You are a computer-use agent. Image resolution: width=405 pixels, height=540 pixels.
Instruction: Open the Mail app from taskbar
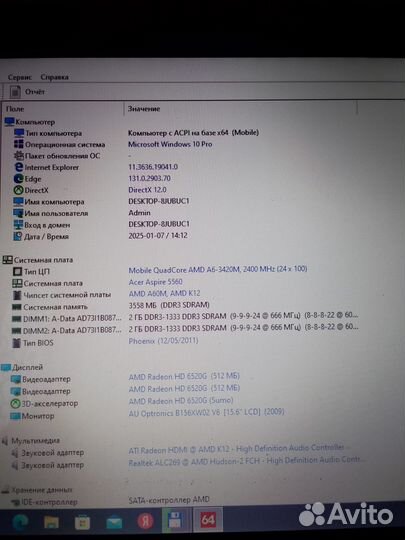(114, 523)
